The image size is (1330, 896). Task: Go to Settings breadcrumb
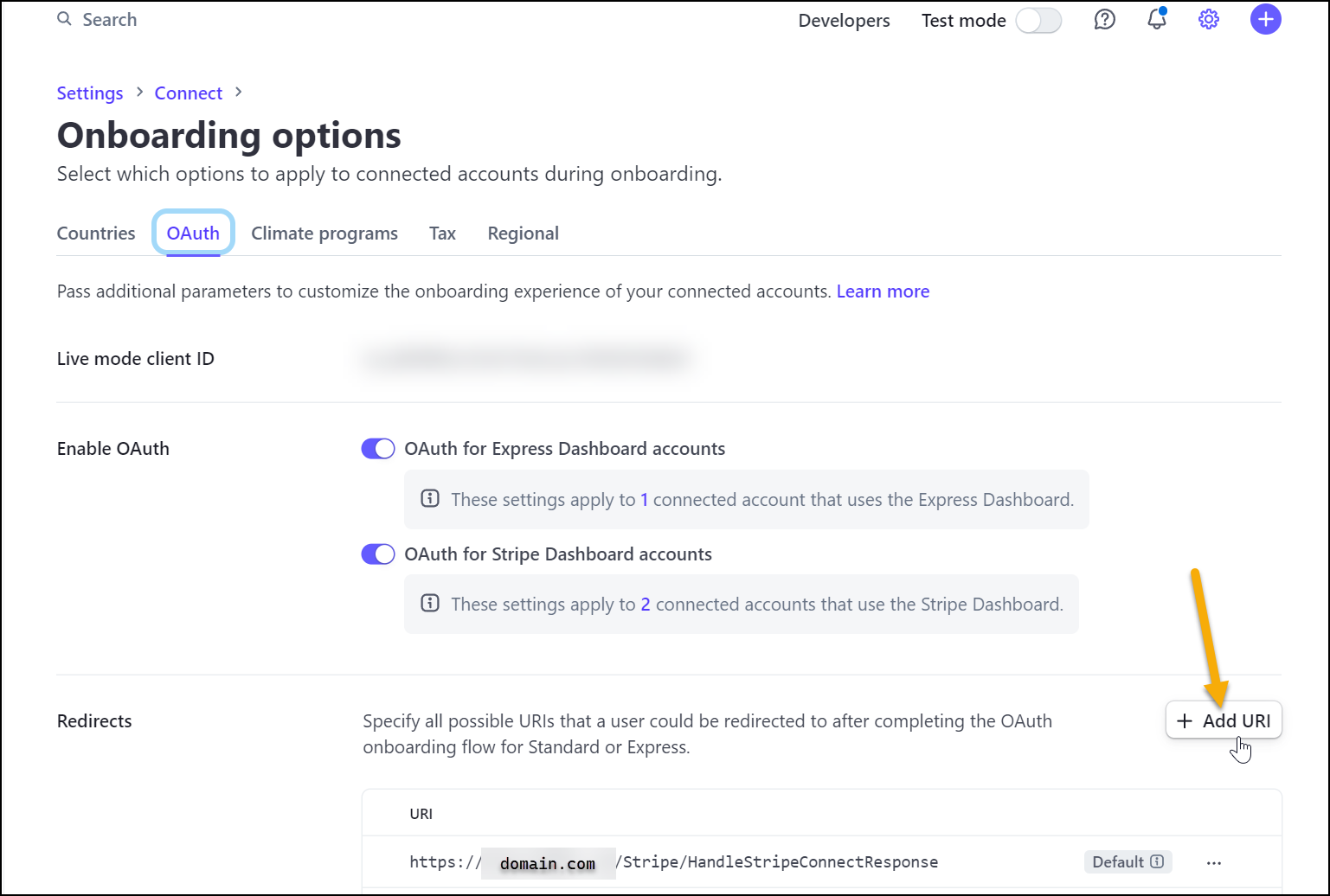90,93
